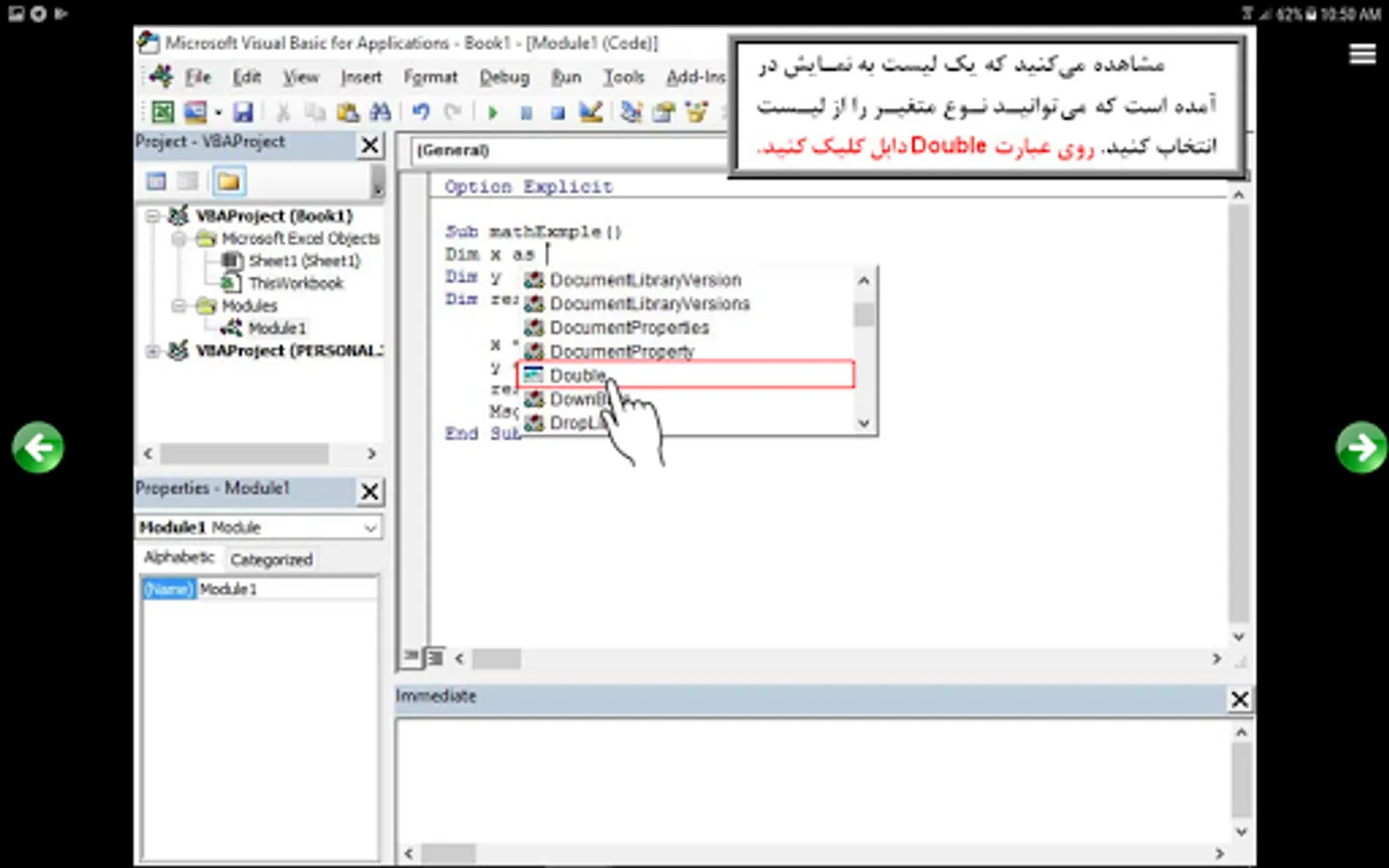Image resolution: width=1389 pixels, height=868 pixels.
Task: Switch to the Categorized tab
Action: (271, 559)
